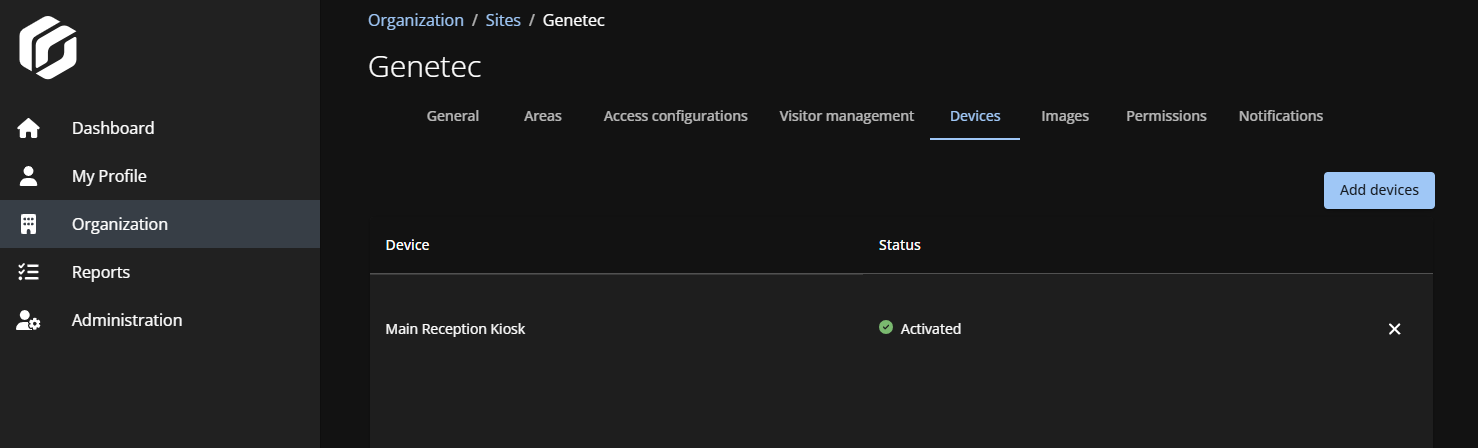The width and height of the screenshot is (1478, 448).
Task: Switch to the General tab
Action: click(x=452, y=116)
